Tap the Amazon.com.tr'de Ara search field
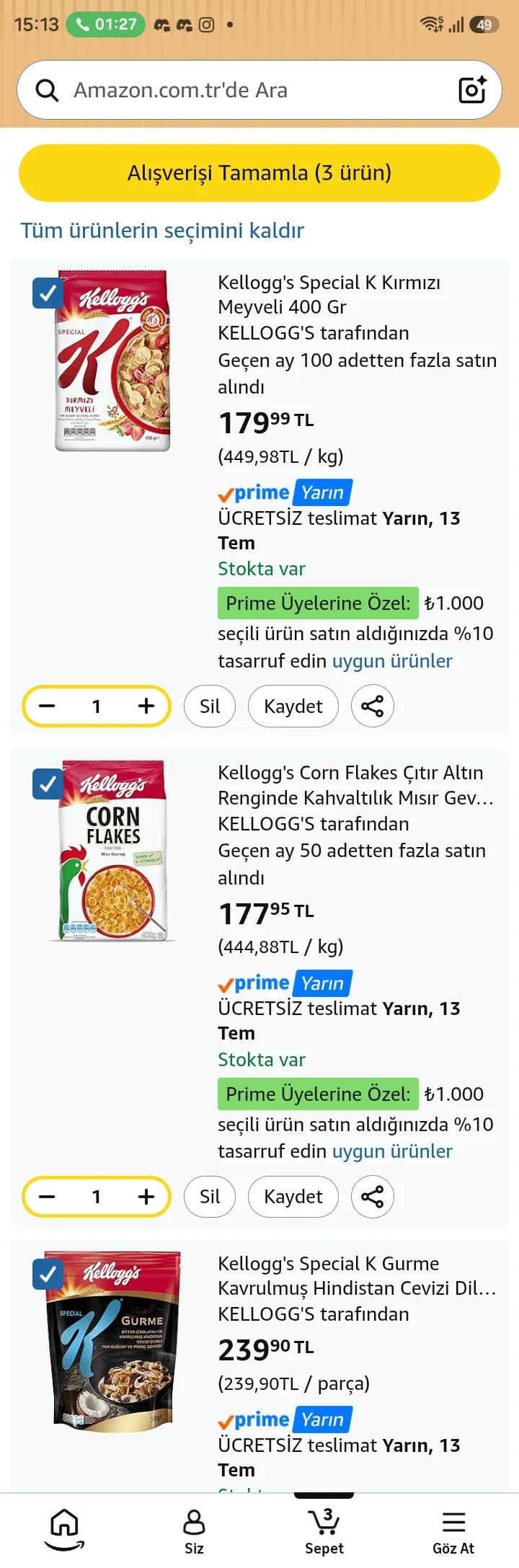Image resolution: width=519 pixels, height=1568 pixels. tap(259, 90)
